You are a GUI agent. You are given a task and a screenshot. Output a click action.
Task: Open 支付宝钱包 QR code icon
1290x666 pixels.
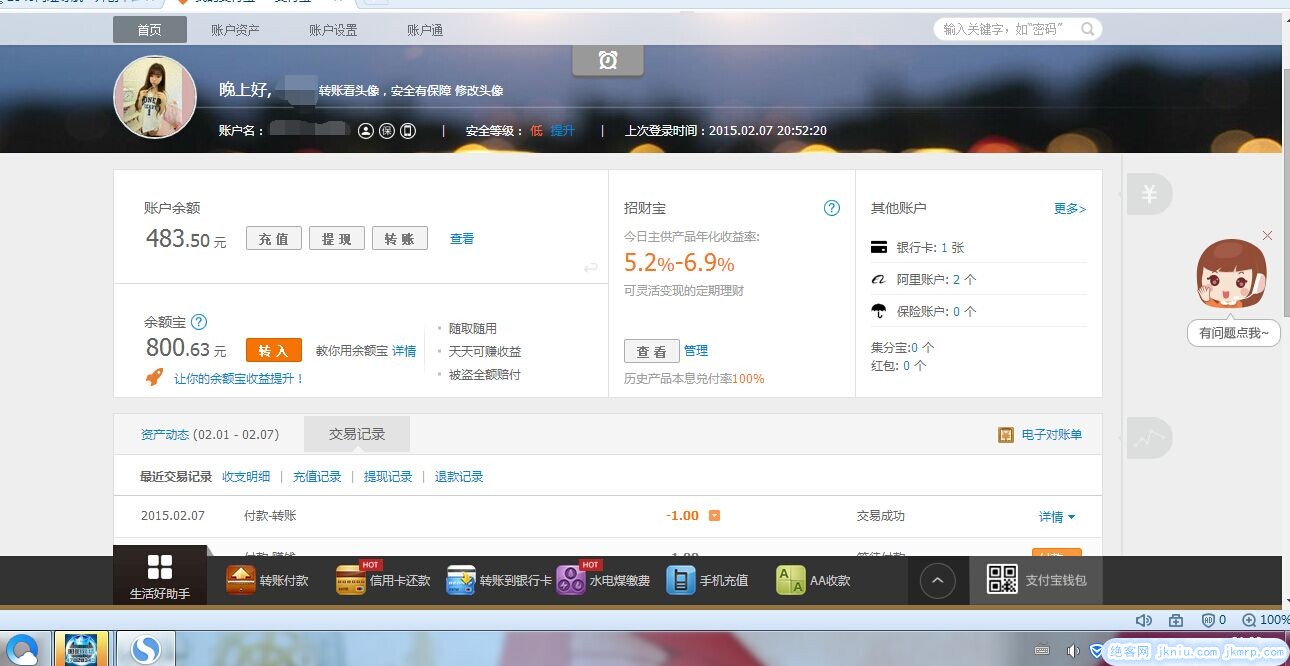(1003, 580)
